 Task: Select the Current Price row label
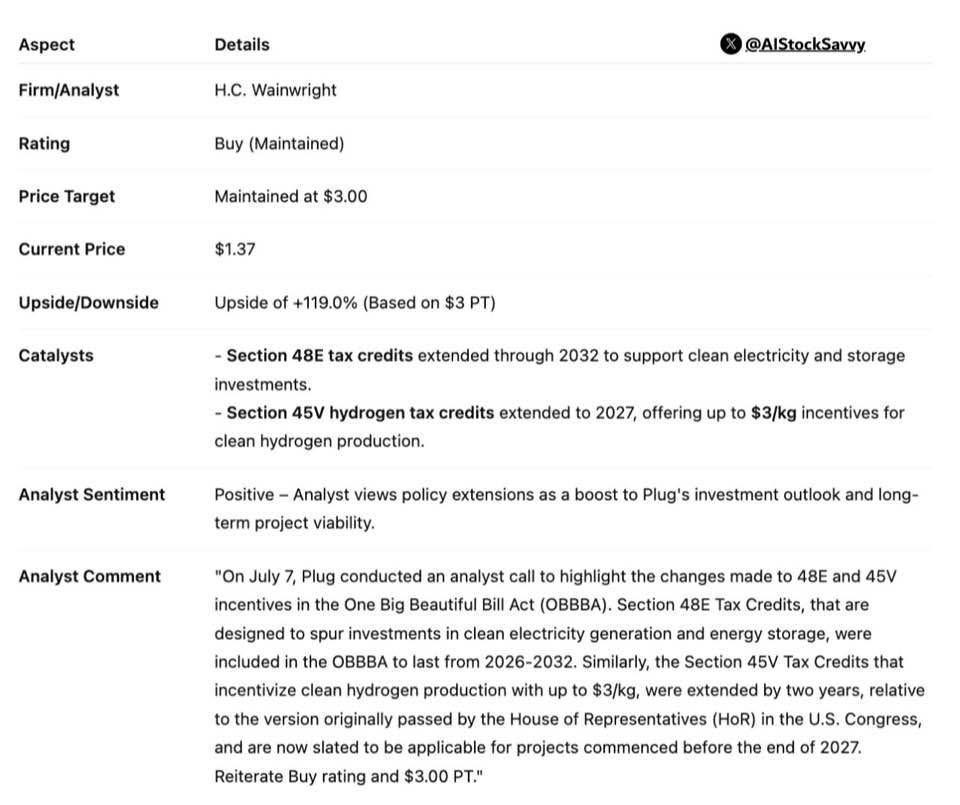click(71, 250)
